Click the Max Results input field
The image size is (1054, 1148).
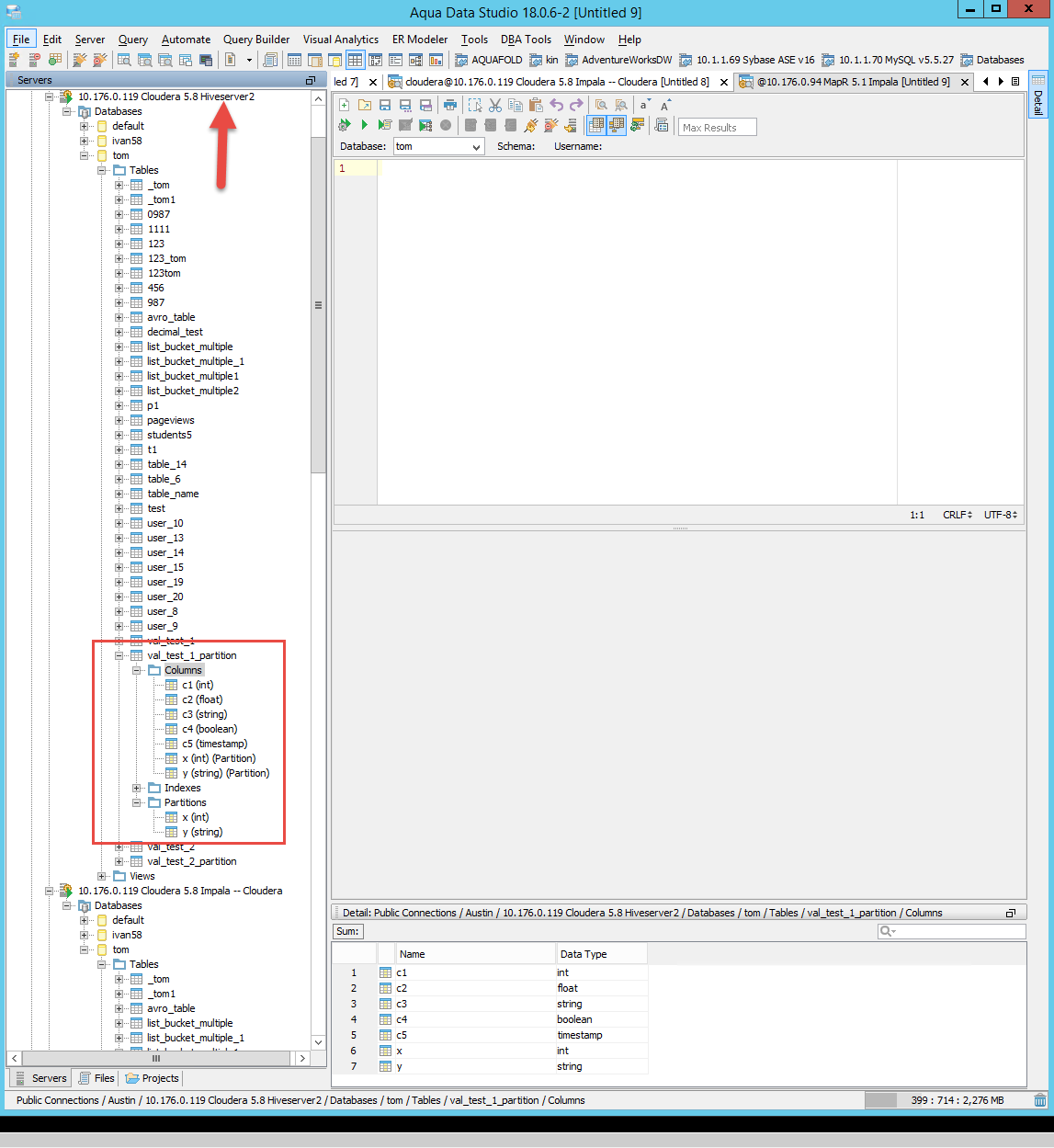(x=718, y=128)
